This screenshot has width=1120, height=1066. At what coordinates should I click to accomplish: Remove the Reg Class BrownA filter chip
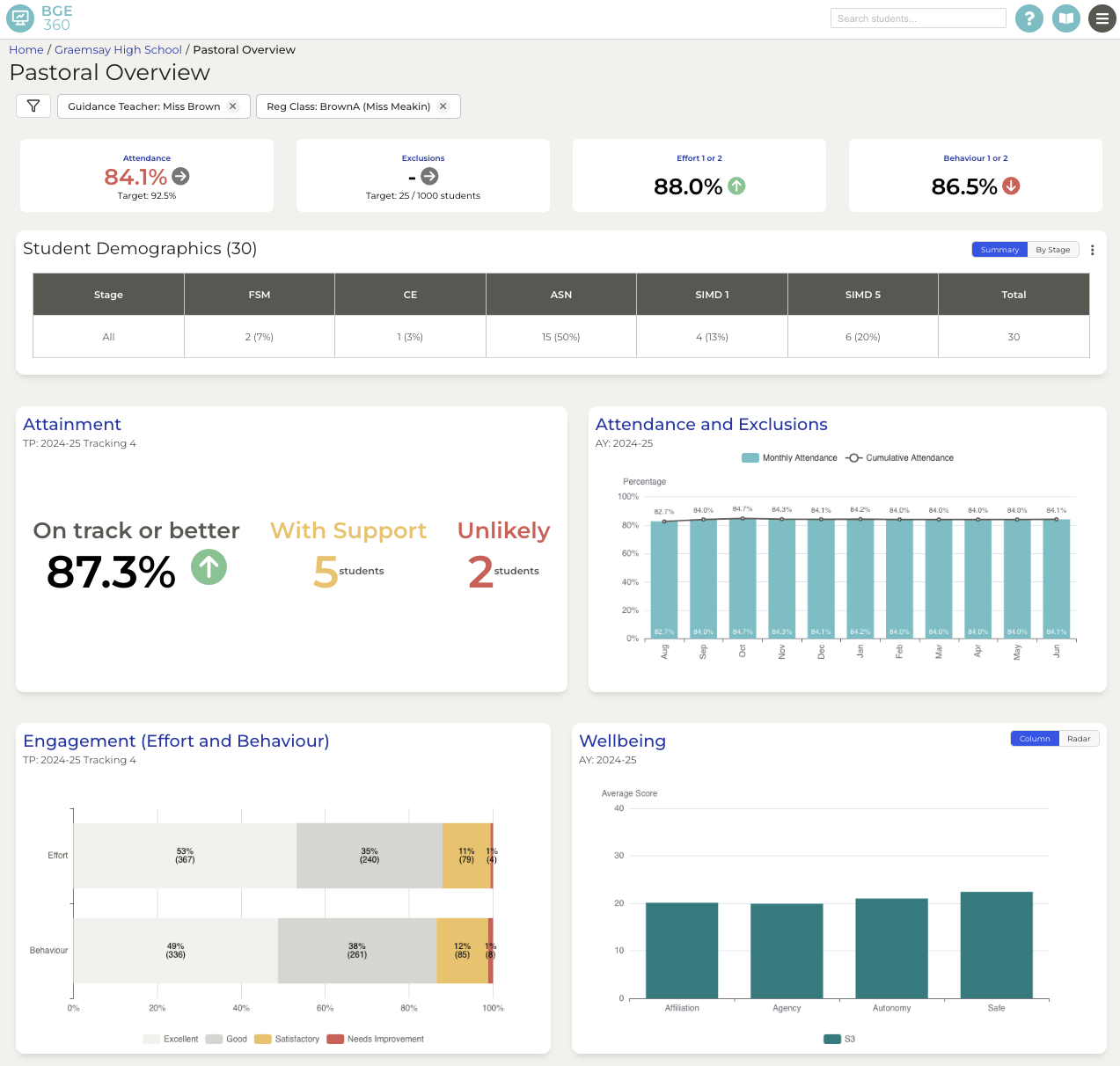443,106
